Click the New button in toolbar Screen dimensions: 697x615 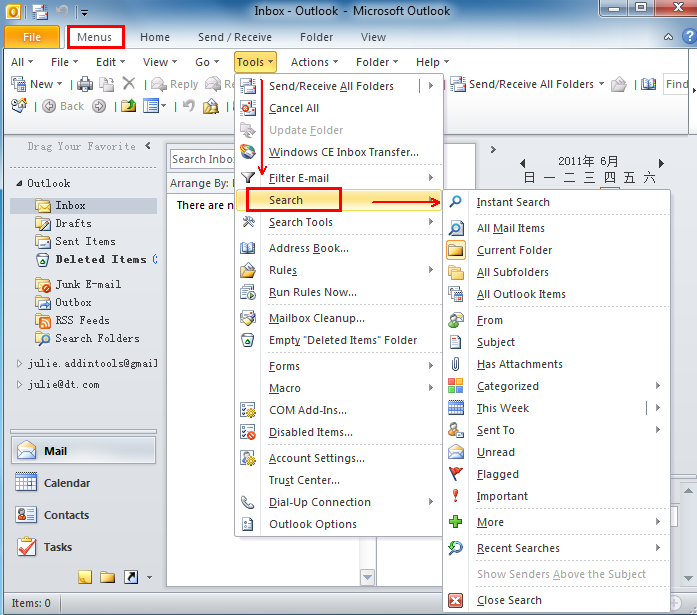coord(36,84)
